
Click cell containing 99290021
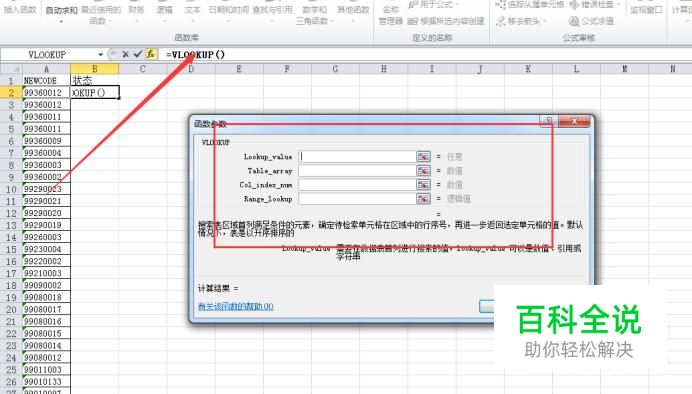click(x=46, y=201)
